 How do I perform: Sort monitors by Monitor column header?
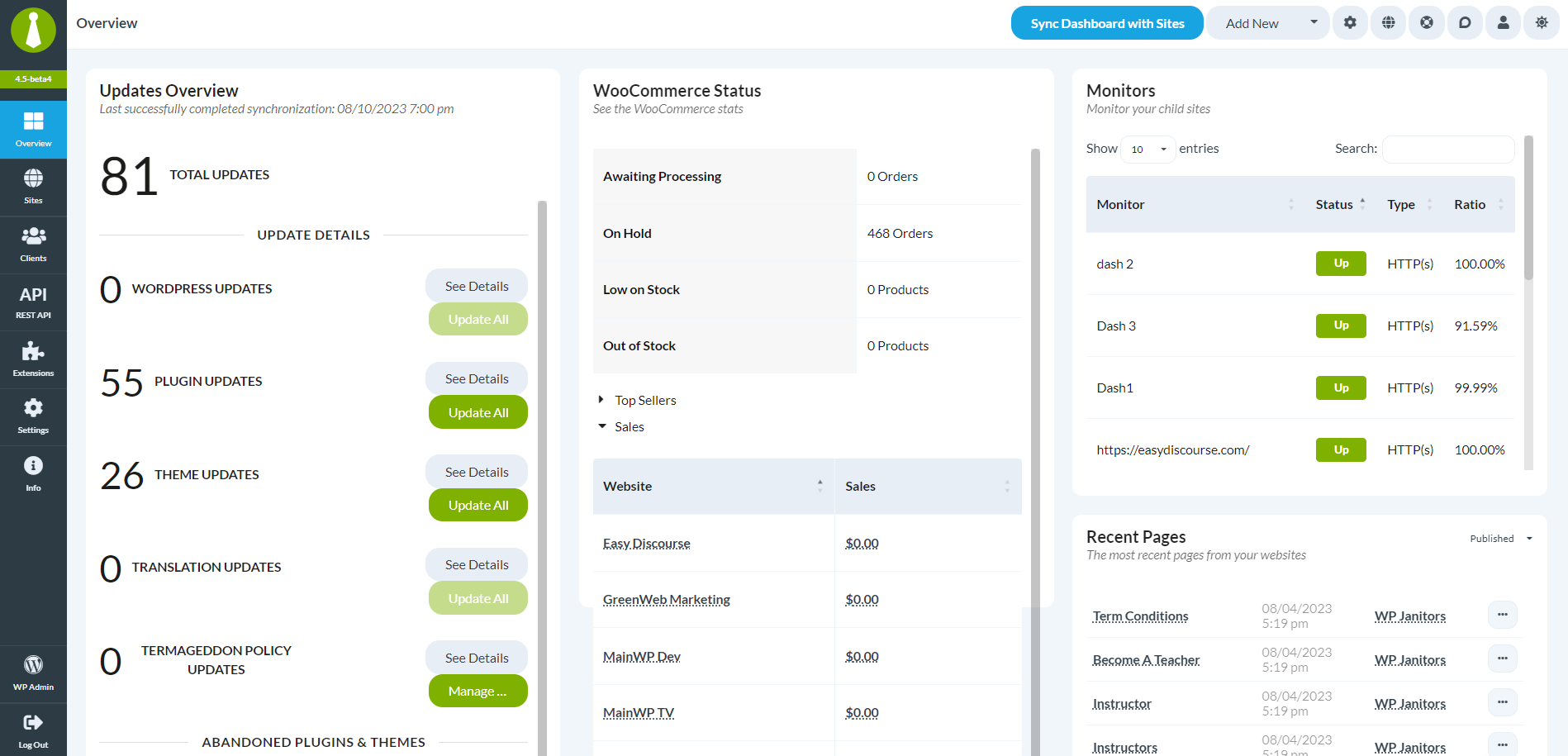(1195, 204)
